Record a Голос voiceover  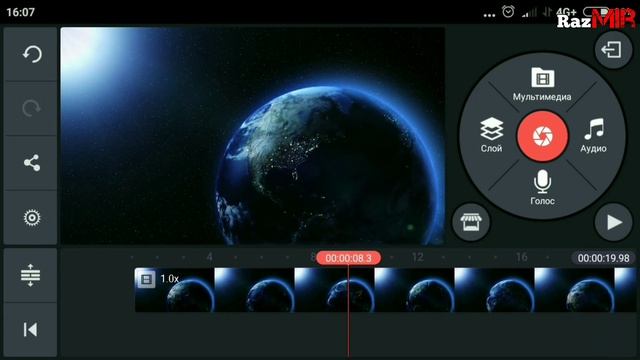pos(542,187)
